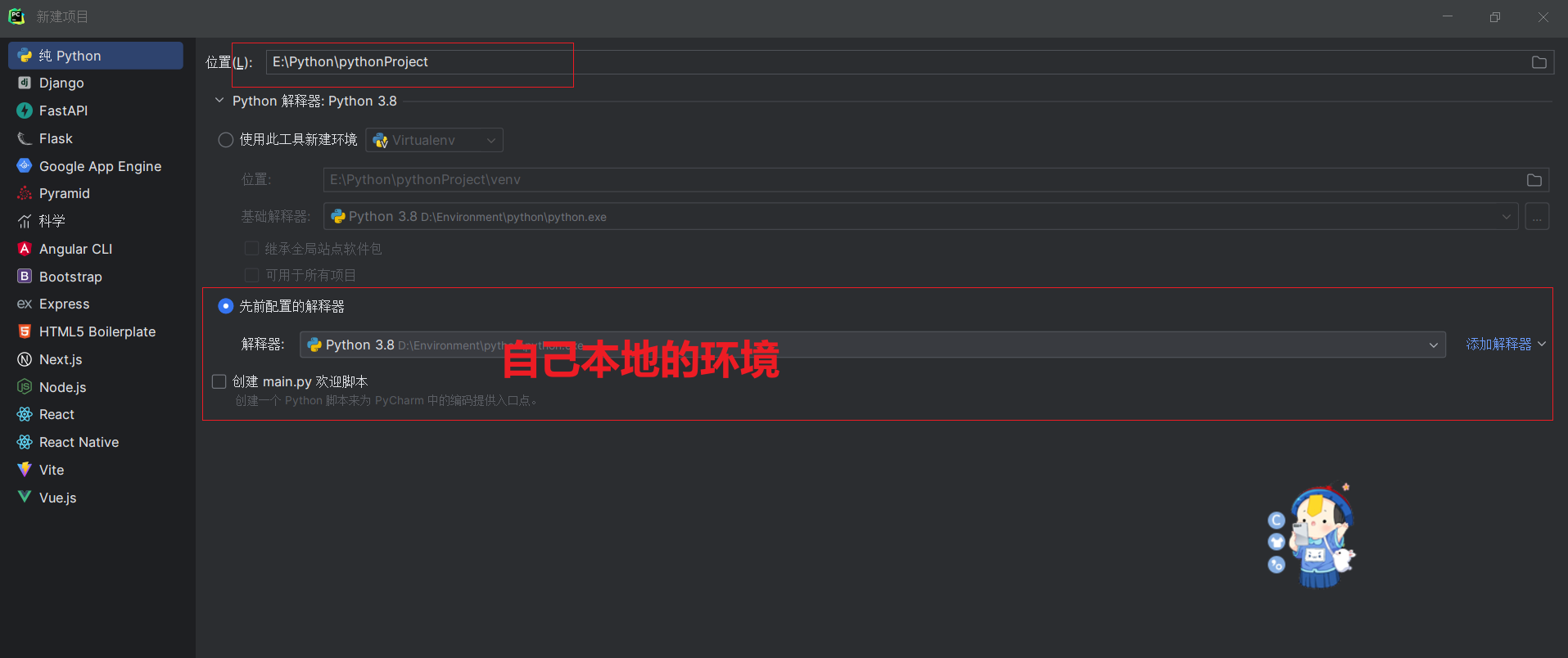Image resolution: width=1568 pixels, height=658 pixels.
Task: Click the HTML5 Boilerplate icon
Action: (25, 331)
